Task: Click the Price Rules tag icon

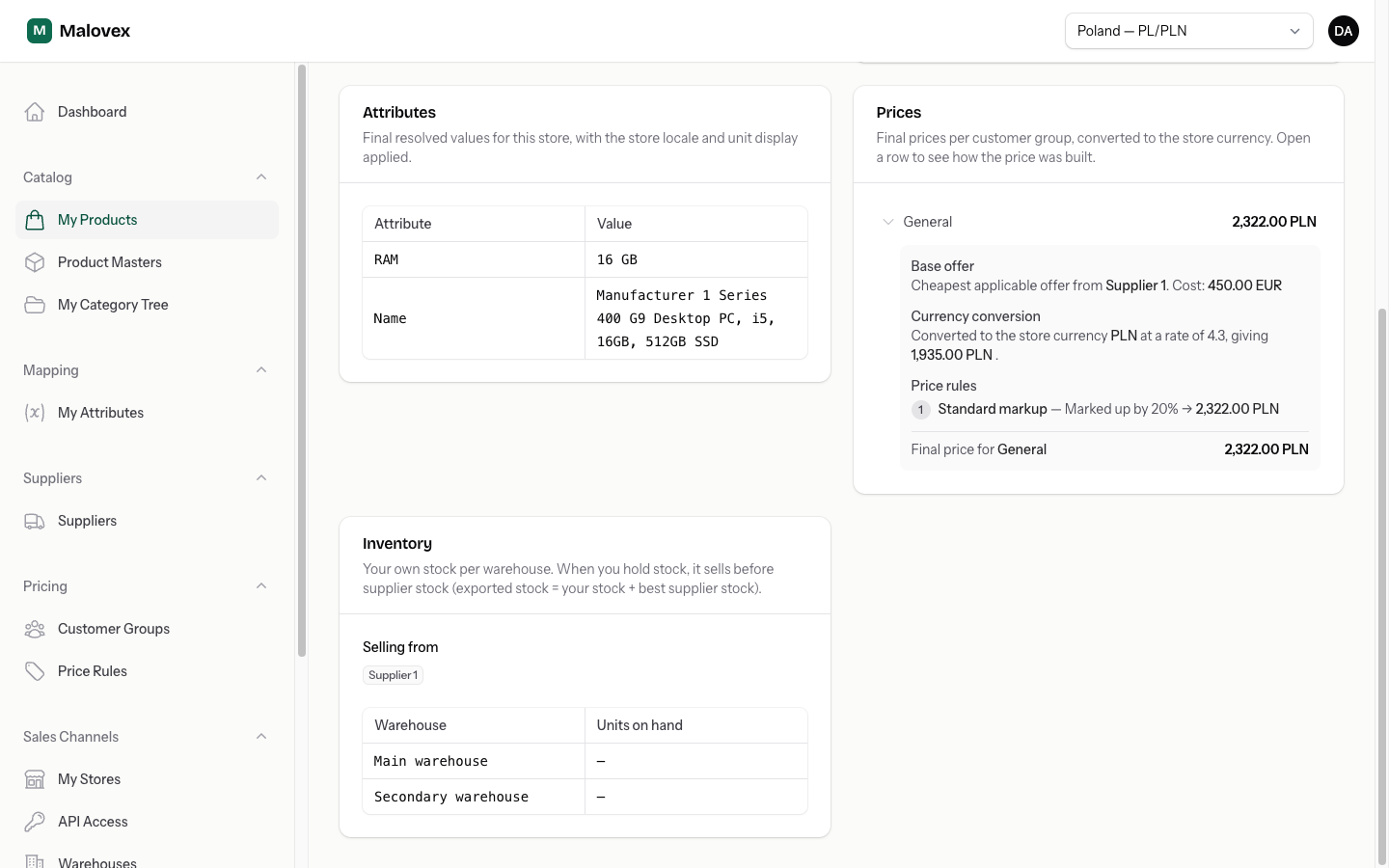Action: point(35,671)
